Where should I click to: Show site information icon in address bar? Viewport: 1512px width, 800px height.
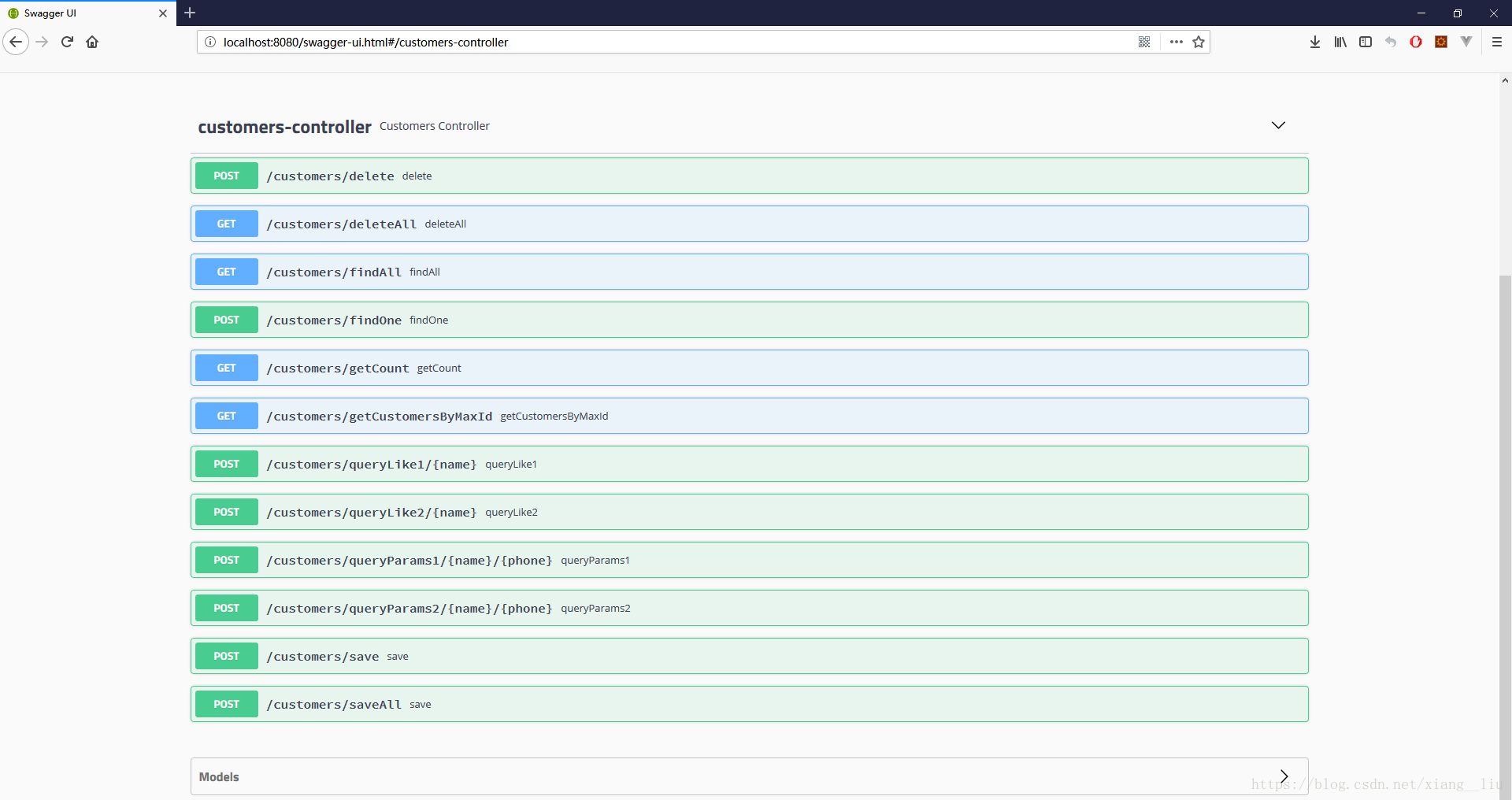[x=210, y=42]
